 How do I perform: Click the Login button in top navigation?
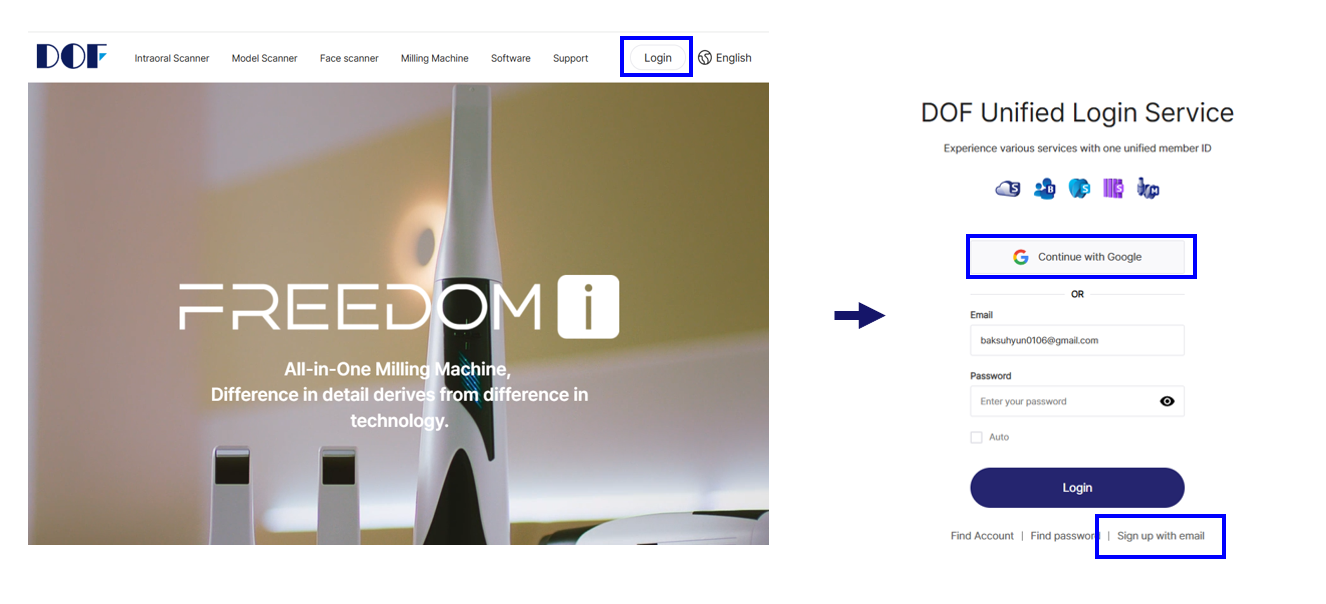pos(658,58)
